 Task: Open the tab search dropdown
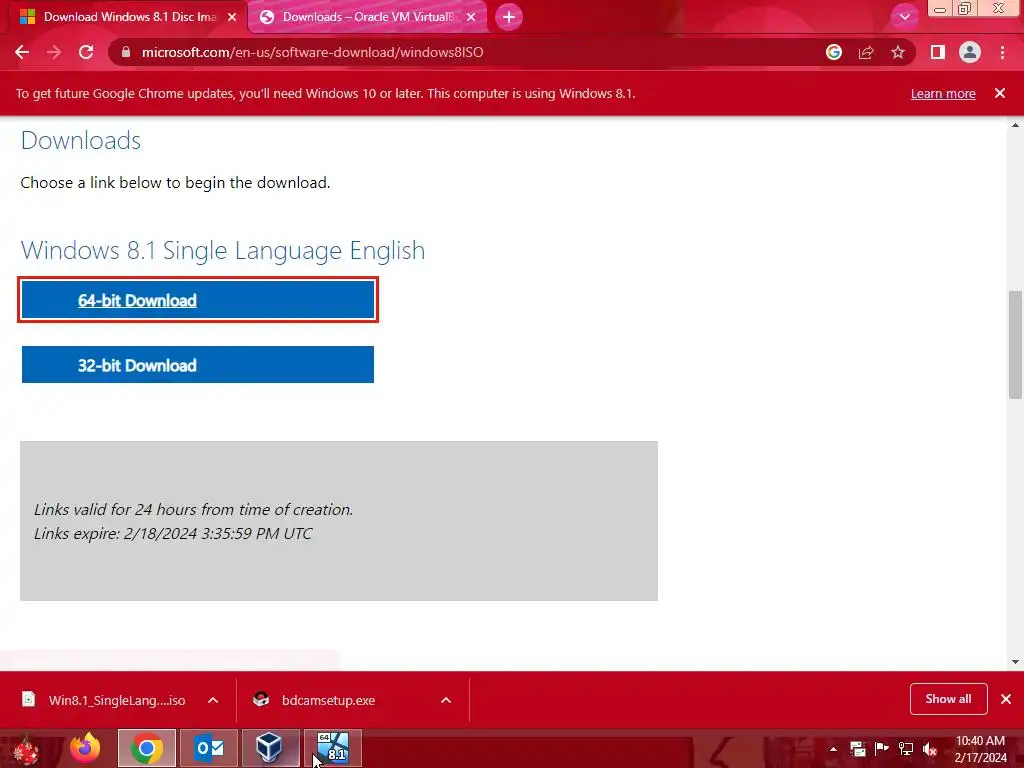click(x=904, y=17)
